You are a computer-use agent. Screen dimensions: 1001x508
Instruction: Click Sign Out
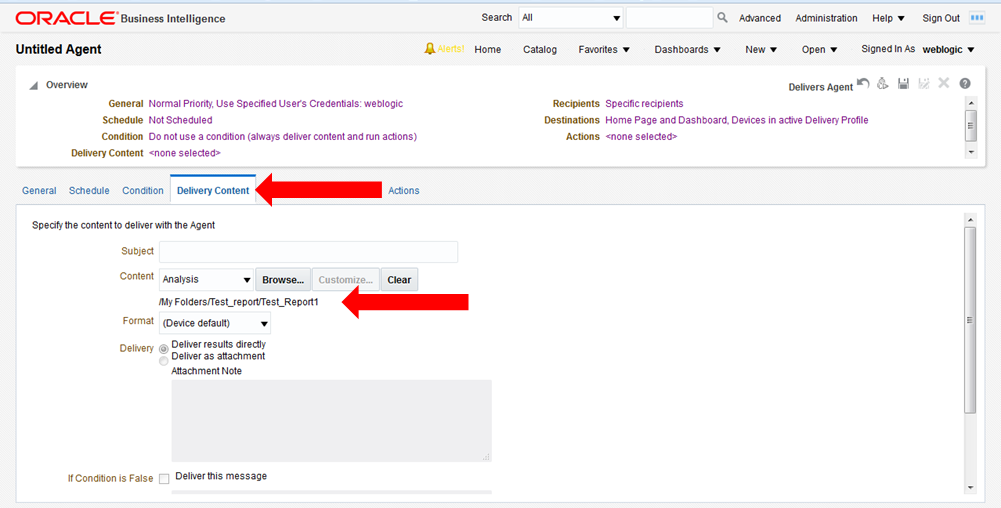(x=941, y=18)
